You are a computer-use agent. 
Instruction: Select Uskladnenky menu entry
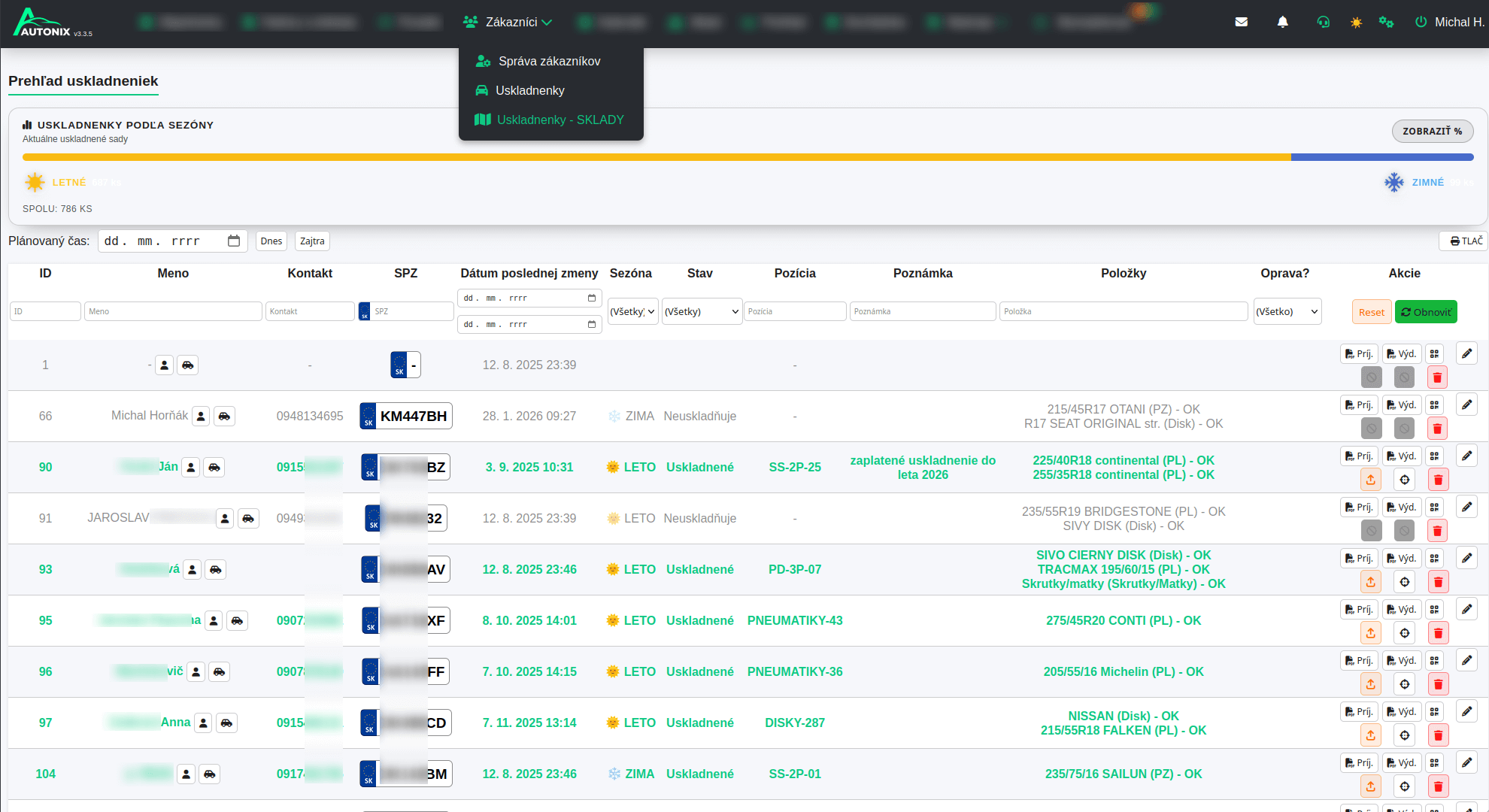[529, 90]
